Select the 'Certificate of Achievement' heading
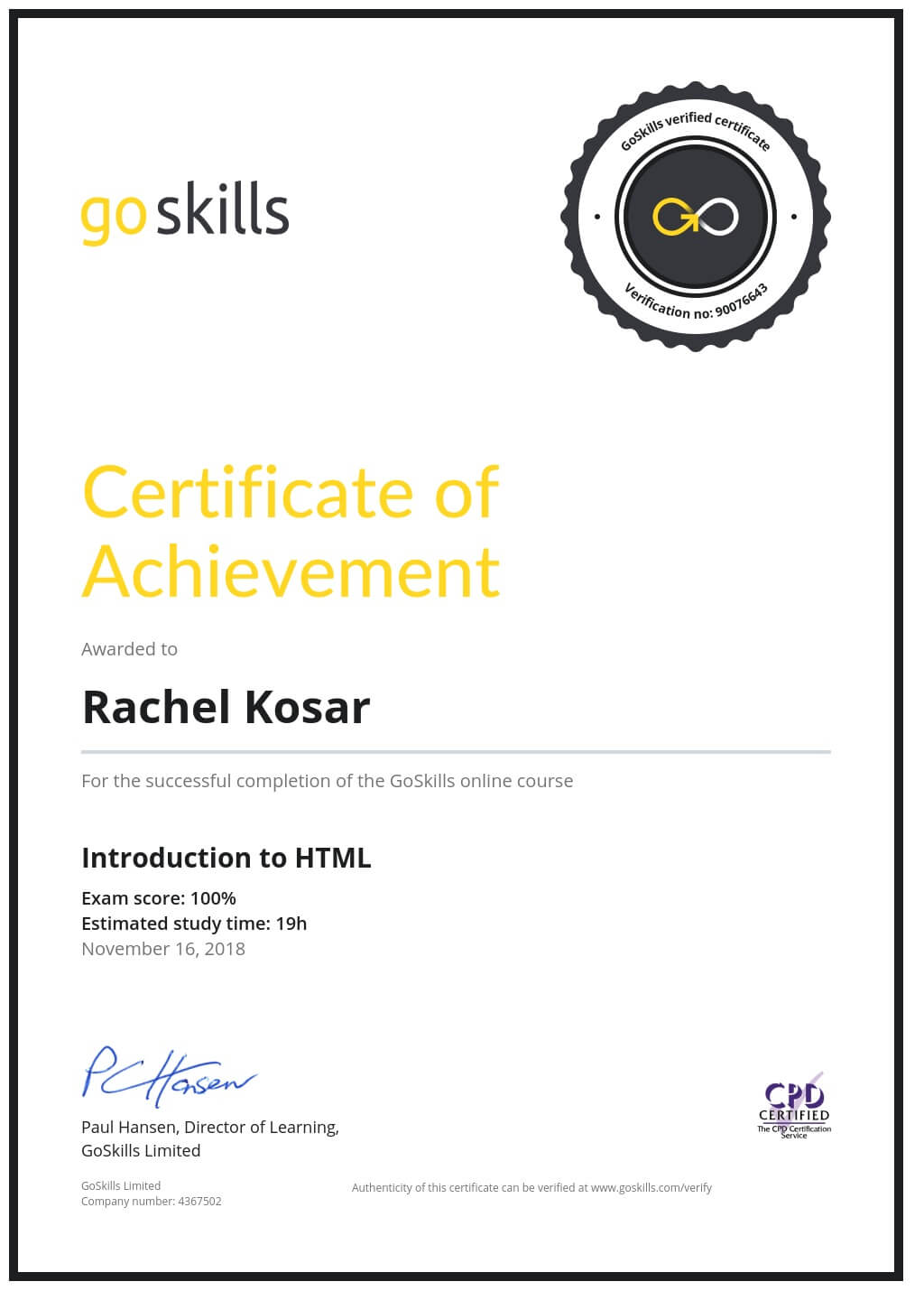 click(x=291, y=533)
